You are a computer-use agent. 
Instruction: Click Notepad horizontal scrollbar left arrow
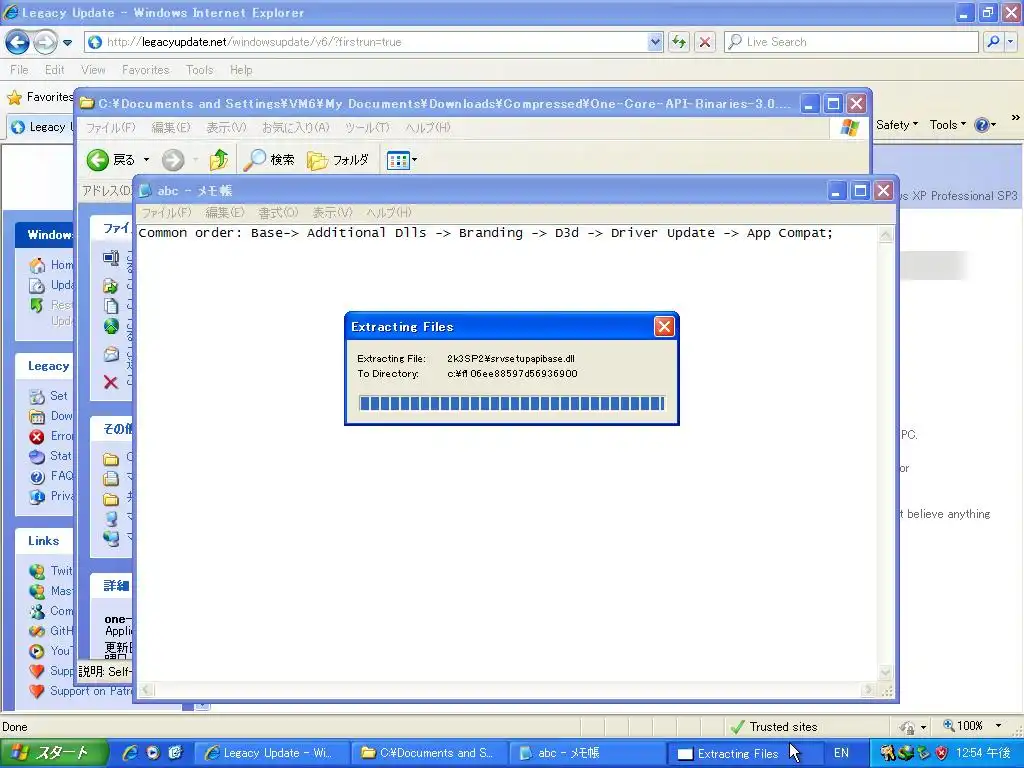click(146, 690)
